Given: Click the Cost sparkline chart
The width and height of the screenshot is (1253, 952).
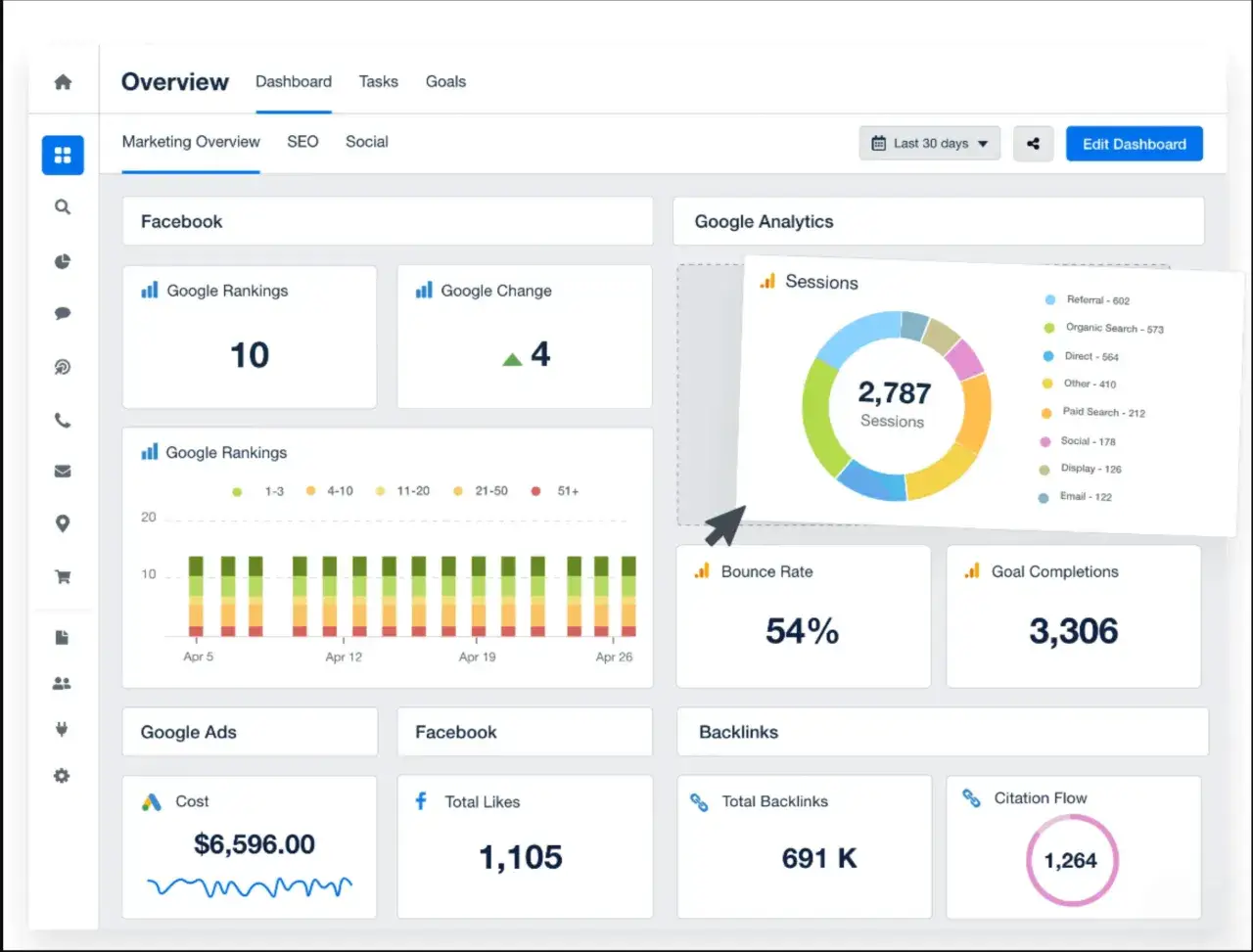Looking at the screenshot, I should 250,886.
